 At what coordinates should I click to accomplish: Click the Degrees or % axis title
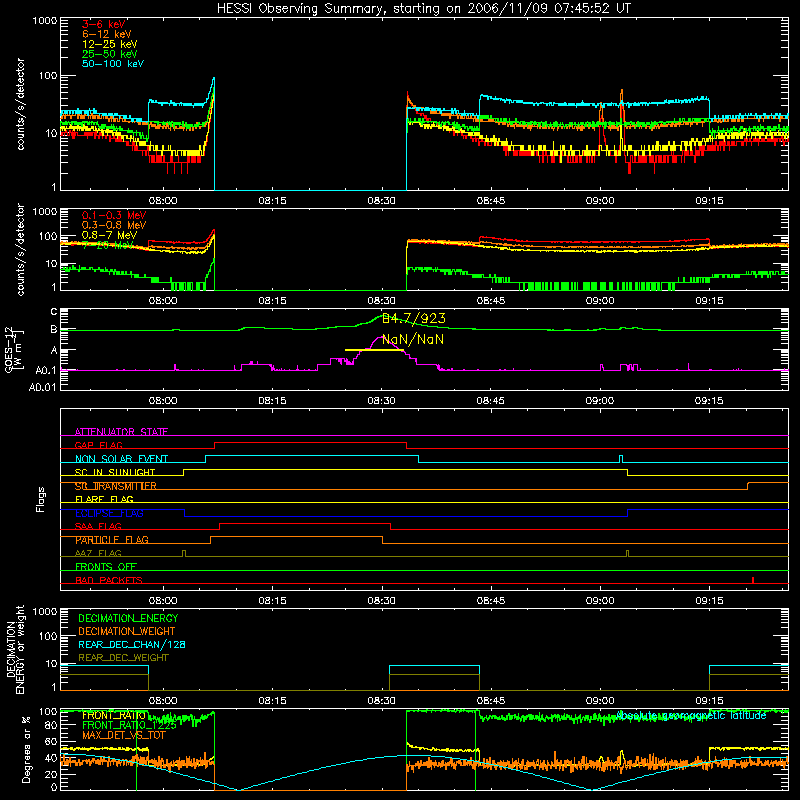coord(26,749)
